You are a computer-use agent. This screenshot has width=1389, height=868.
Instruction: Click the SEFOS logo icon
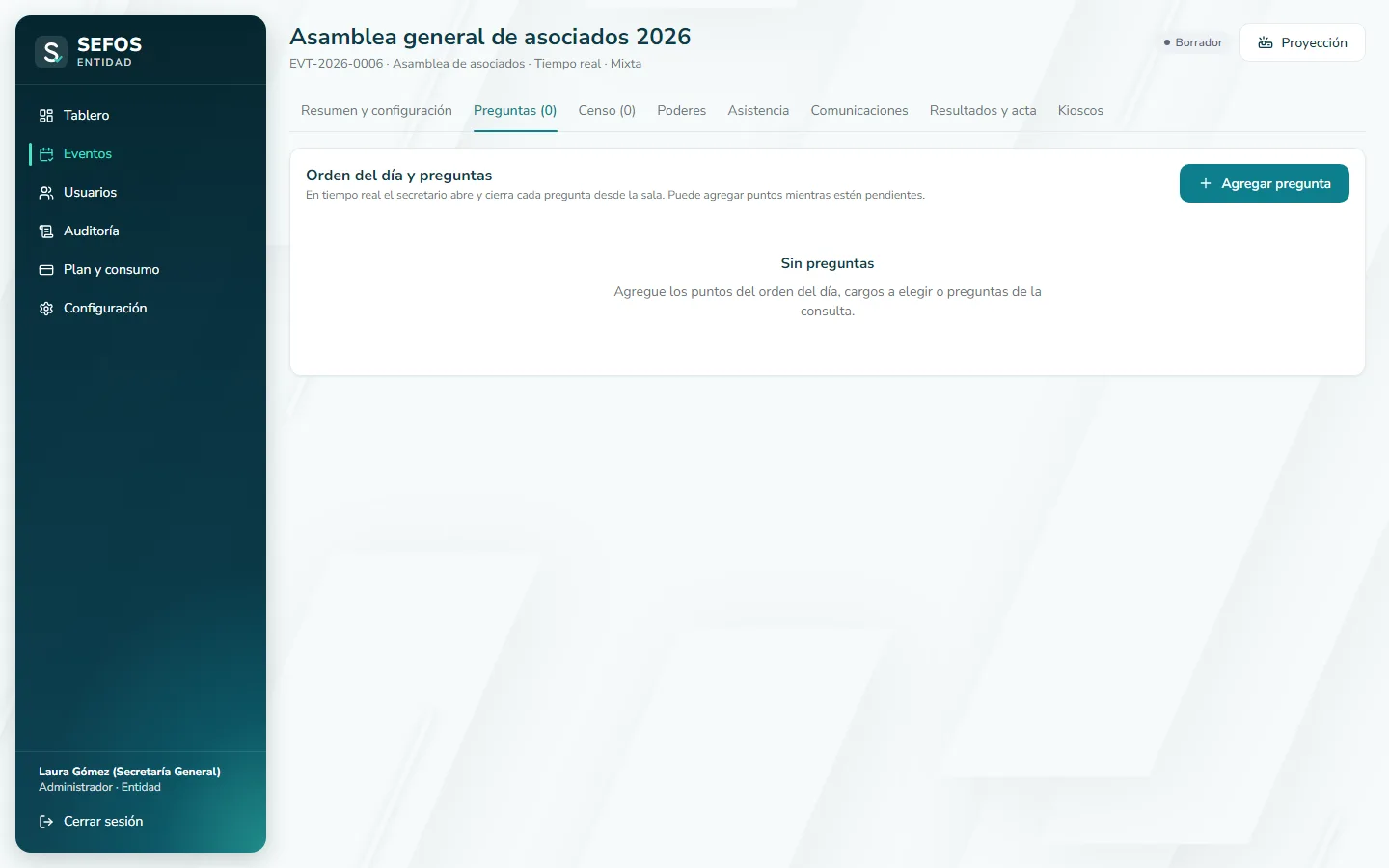(x=51, y=51)
